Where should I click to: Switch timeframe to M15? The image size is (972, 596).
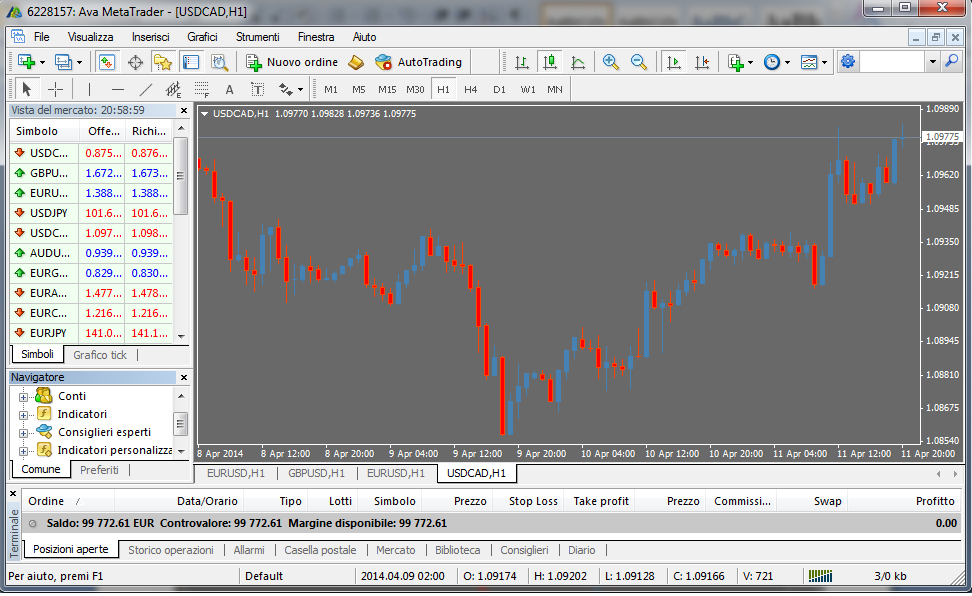coord(387,89)
